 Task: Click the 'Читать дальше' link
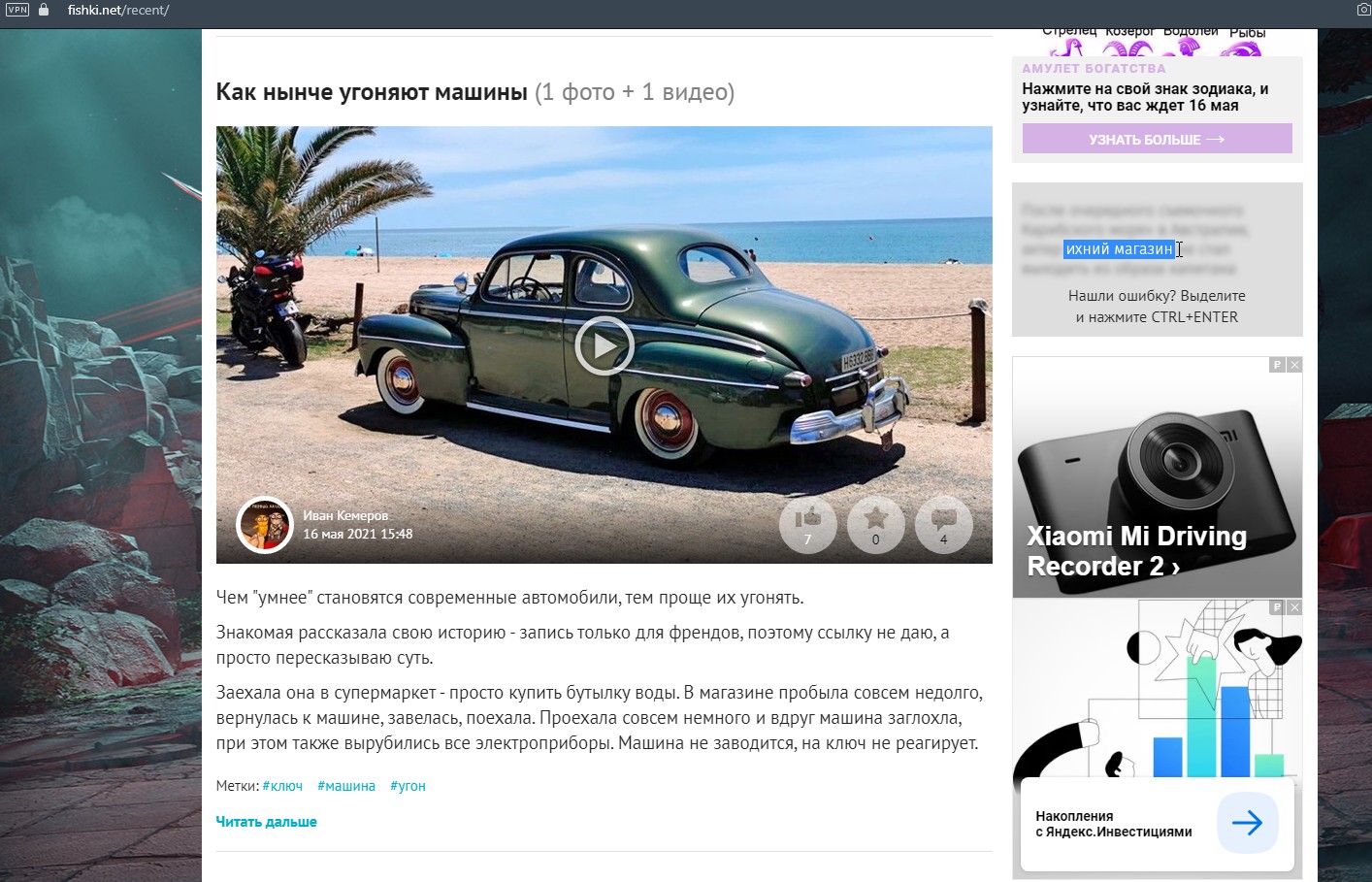pyautogui.click(x=266, y=822)
